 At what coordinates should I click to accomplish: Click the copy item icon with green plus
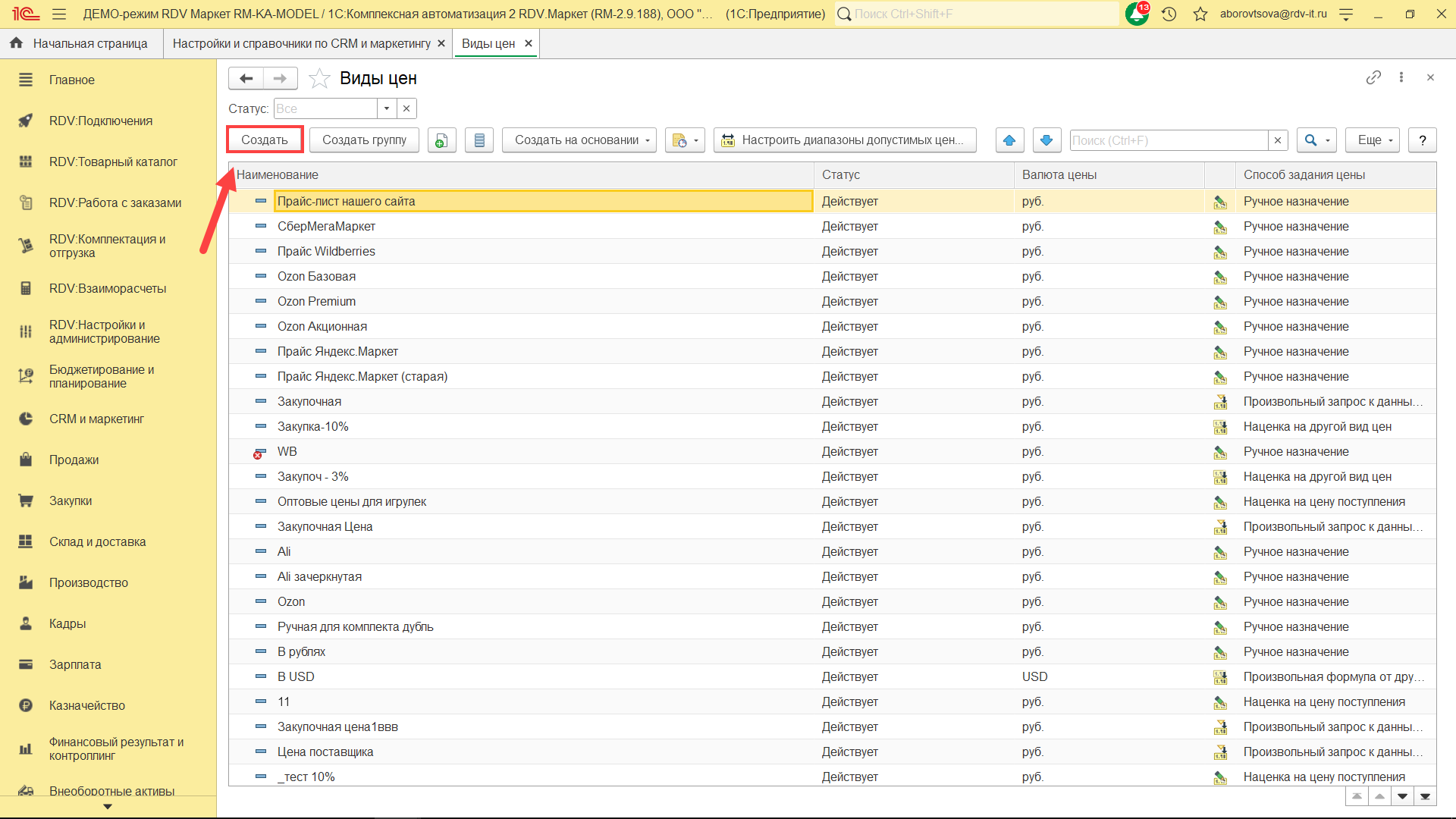(441, 140)
